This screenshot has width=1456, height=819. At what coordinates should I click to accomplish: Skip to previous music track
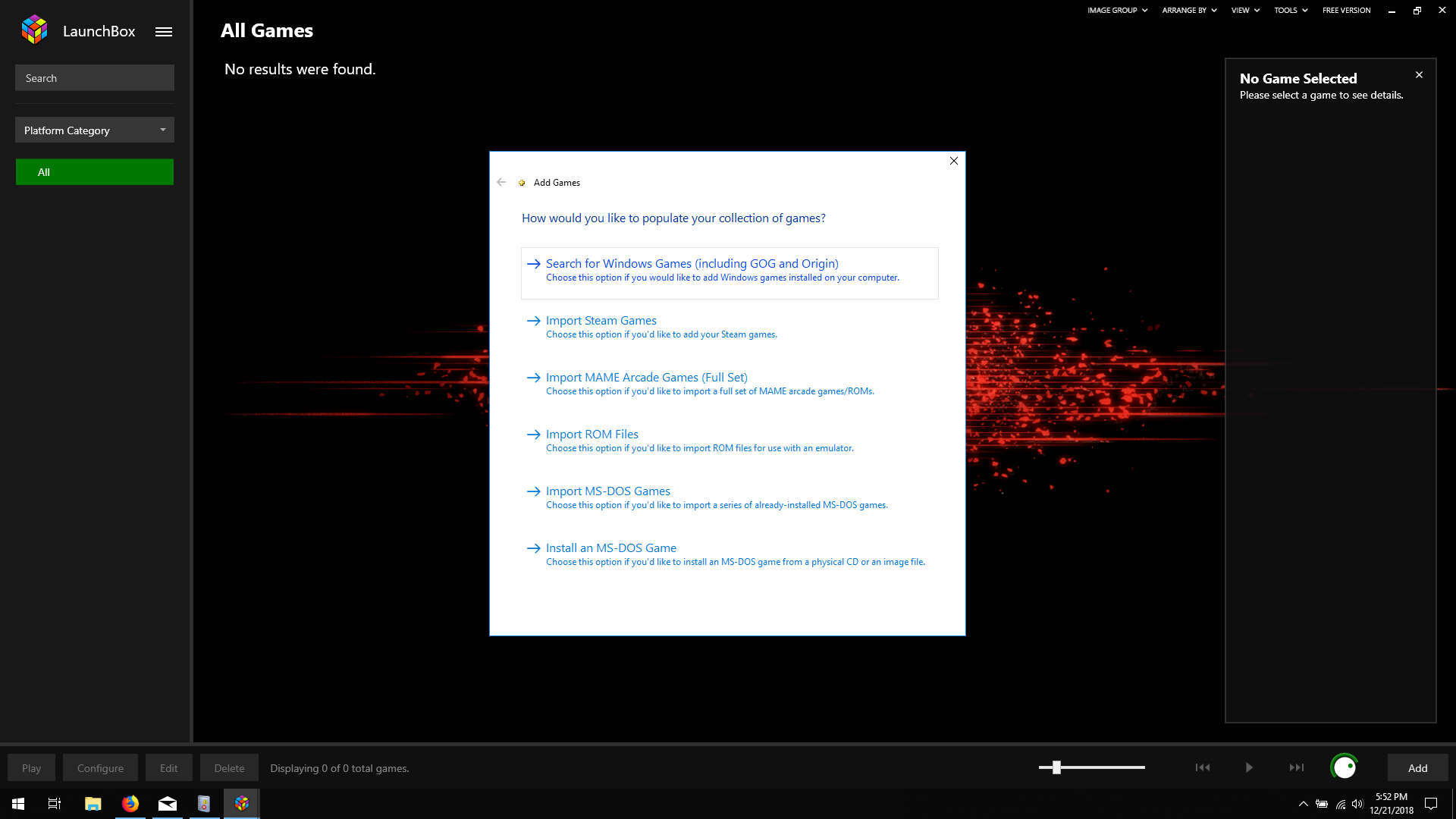tap(1203, 767)
